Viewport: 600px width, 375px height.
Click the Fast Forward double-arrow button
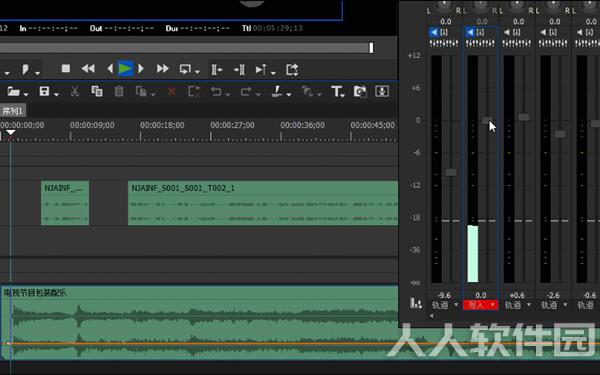162,69
